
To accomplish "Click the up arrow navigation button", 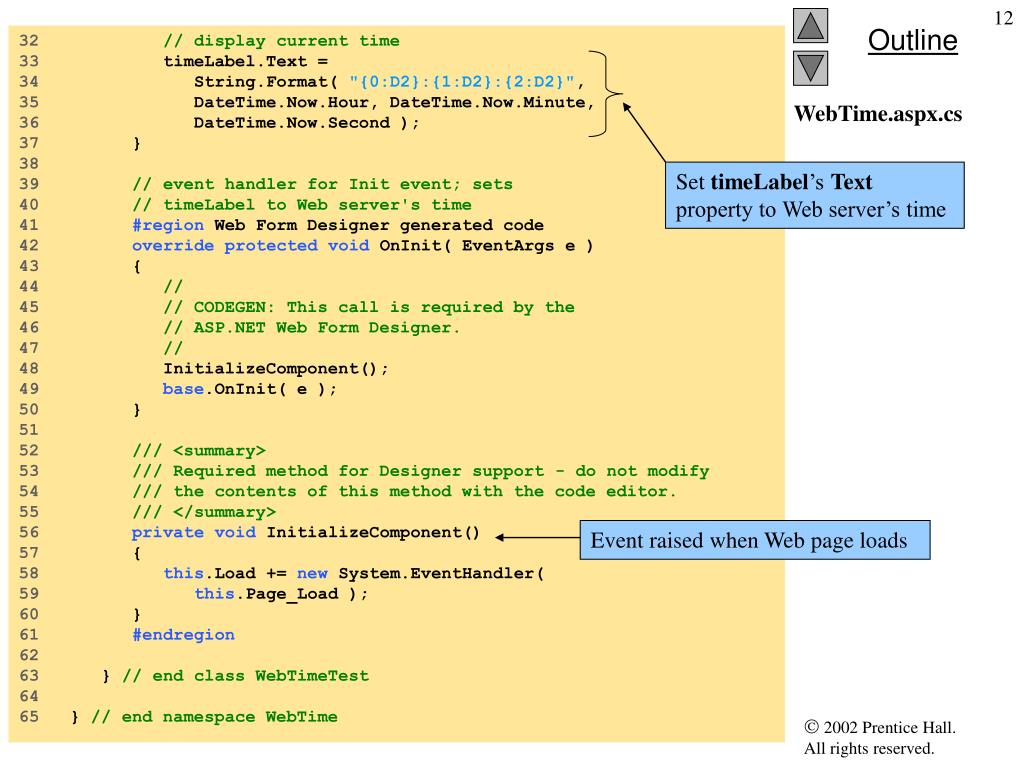I will click(x=810, y=25).
